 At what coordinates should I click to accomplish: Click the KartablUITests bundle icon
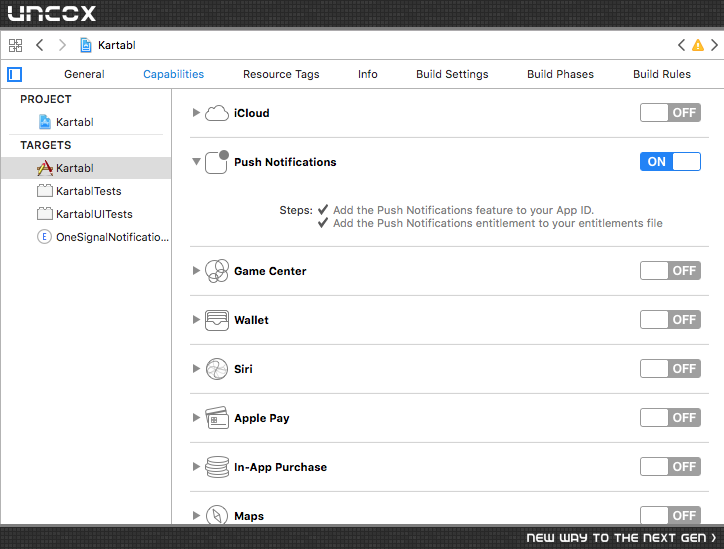pos(45,214)
